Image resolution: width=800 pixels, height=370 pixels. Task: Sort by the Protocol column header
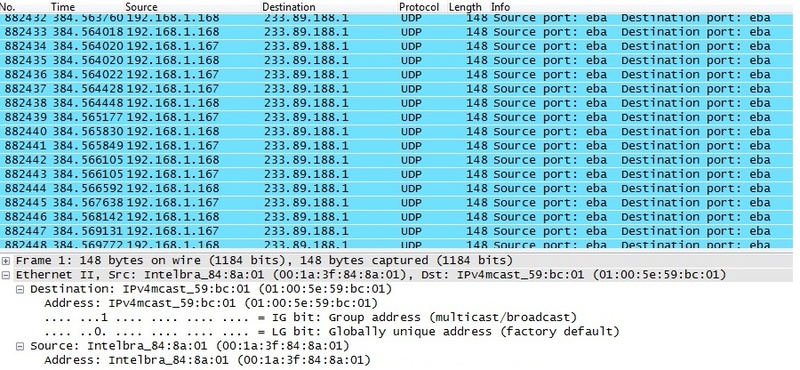pyautogui.click(x=419, y=7)
